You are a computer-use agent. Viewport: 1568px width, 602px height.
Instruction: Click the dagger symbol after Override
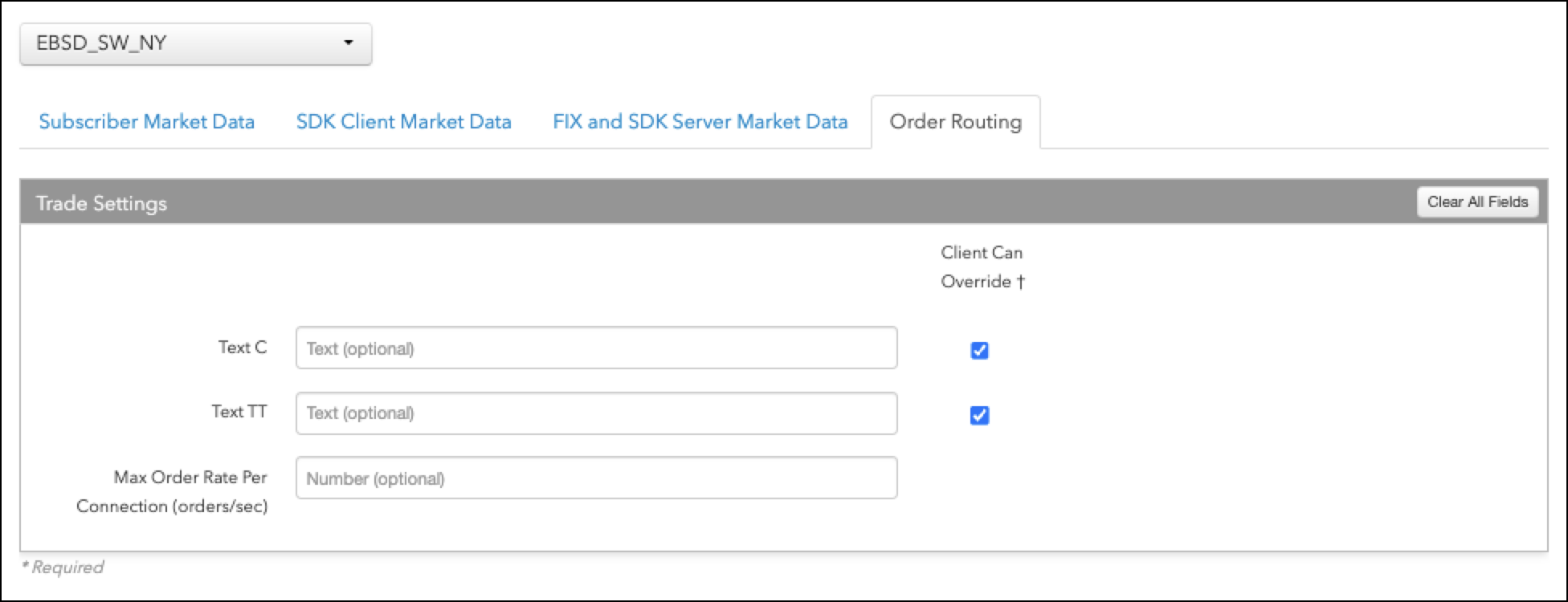[1021, 282]
